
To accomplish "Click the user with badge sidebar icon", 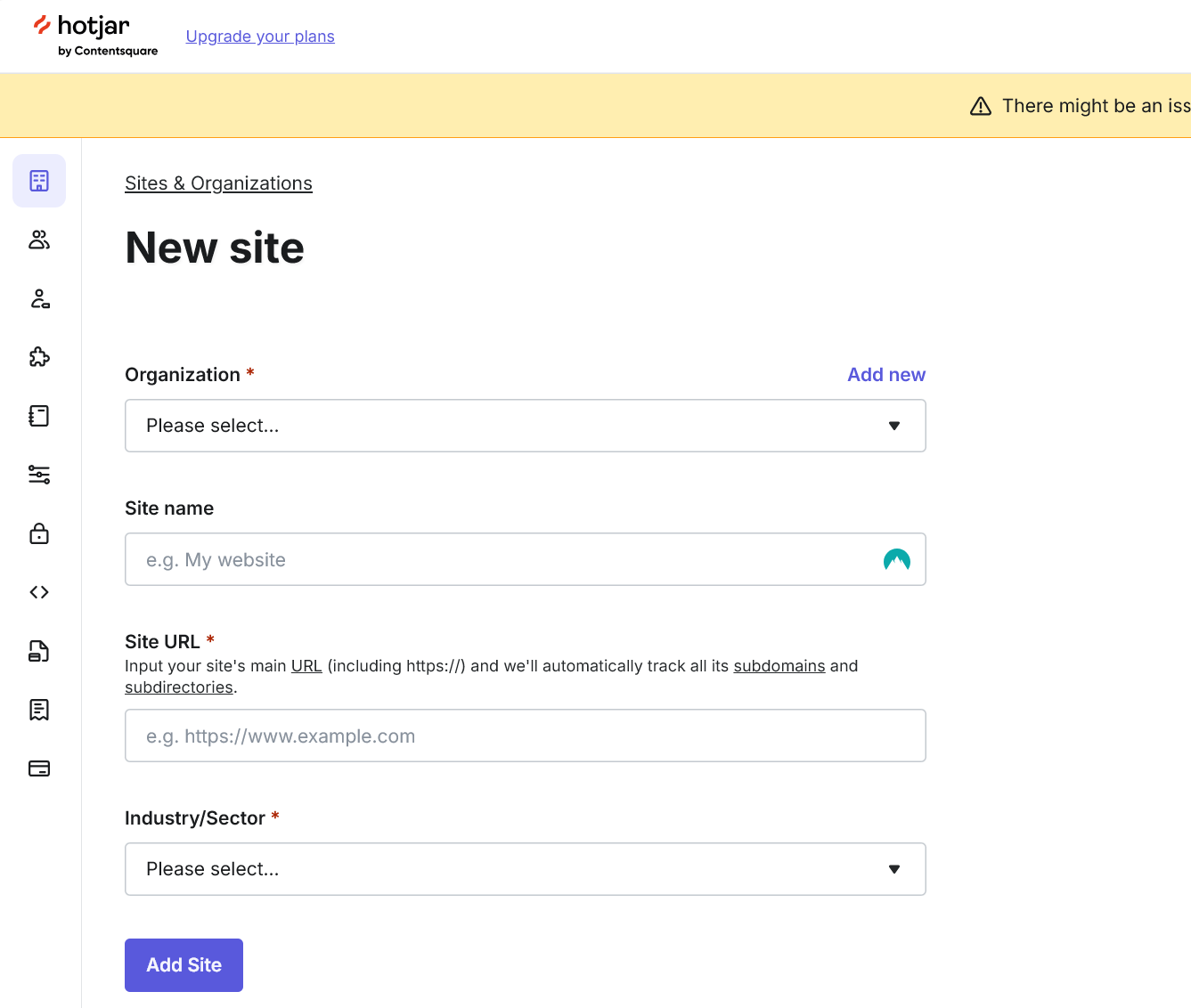I will [x=39, y=298].
